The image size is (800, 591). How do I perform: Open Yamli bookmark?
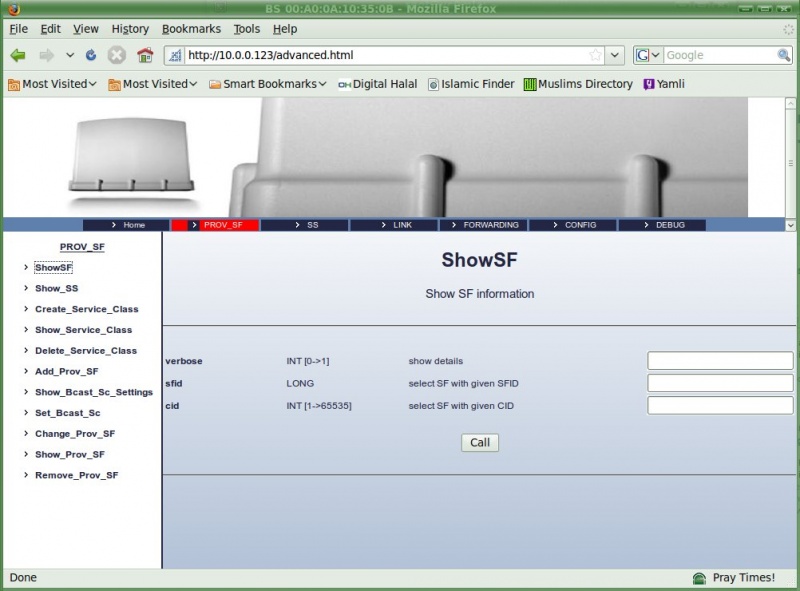664,84
